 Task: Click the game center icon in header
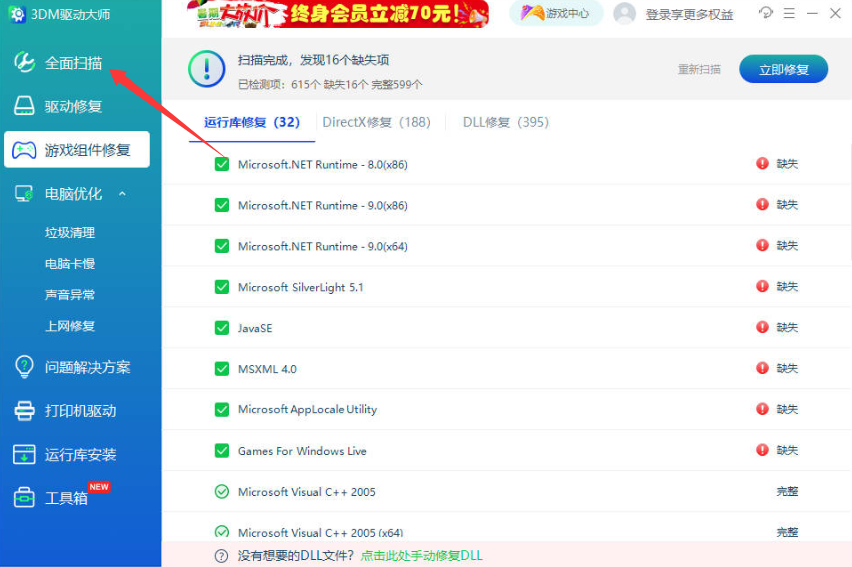click(x=532, y=13)
